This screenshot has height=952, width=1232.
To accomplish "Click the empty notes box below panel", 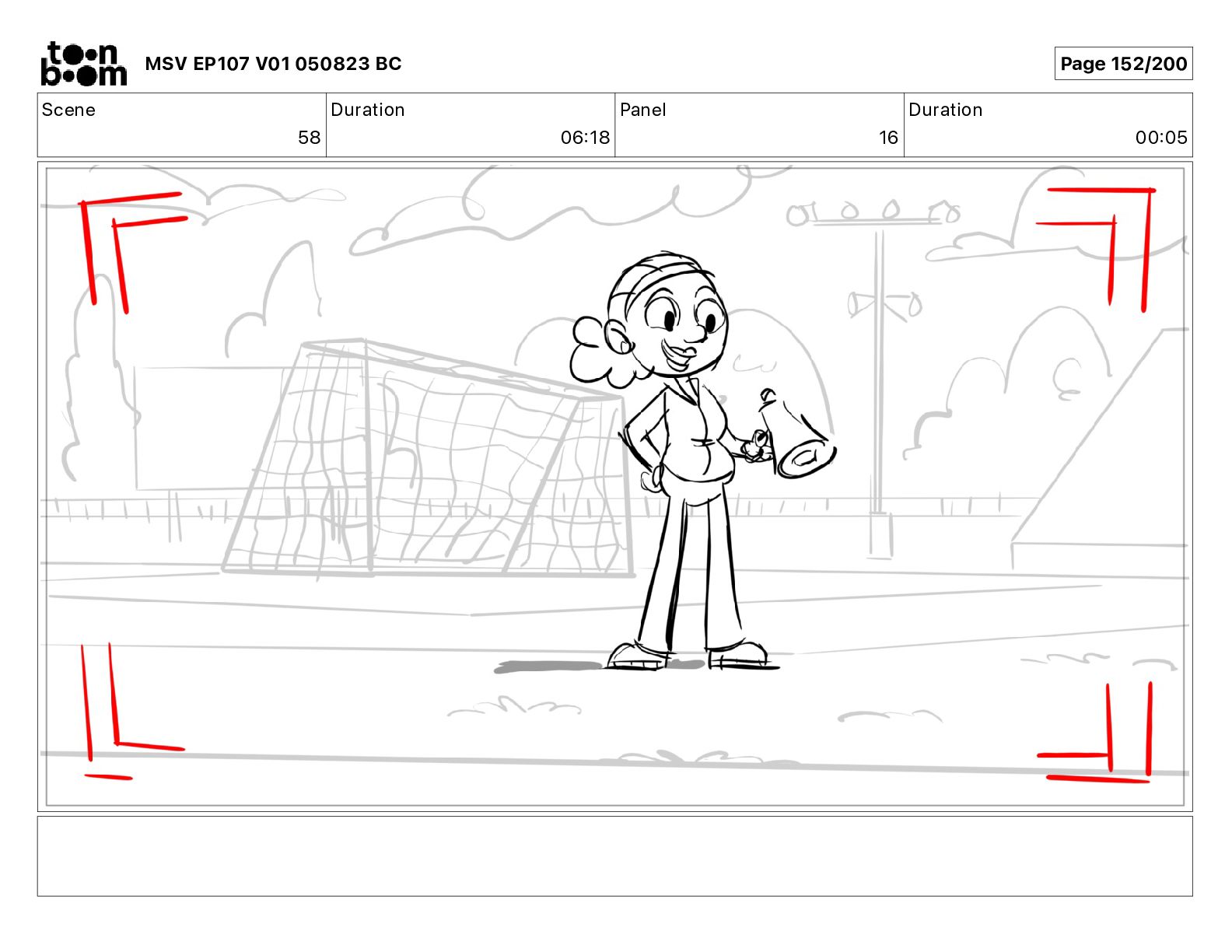I will [x=614, y=856].
